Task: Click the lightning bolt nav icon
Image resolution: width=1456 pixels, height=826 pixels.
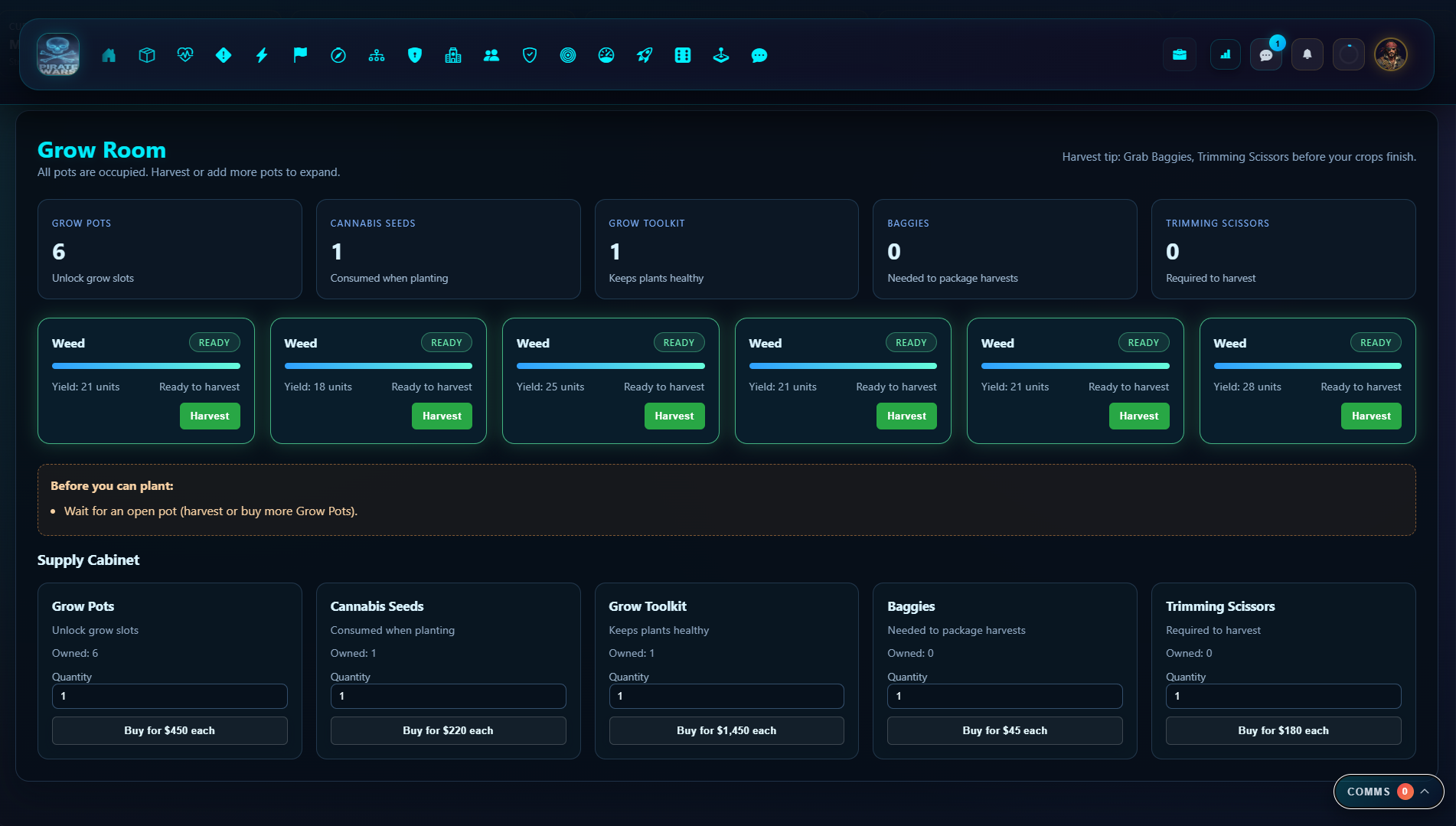Action: [262, 55]
